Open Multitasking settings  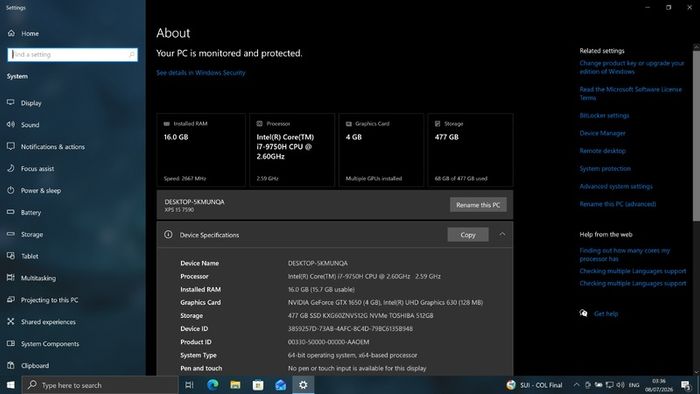pyautogui.click(x=32, y=278)
